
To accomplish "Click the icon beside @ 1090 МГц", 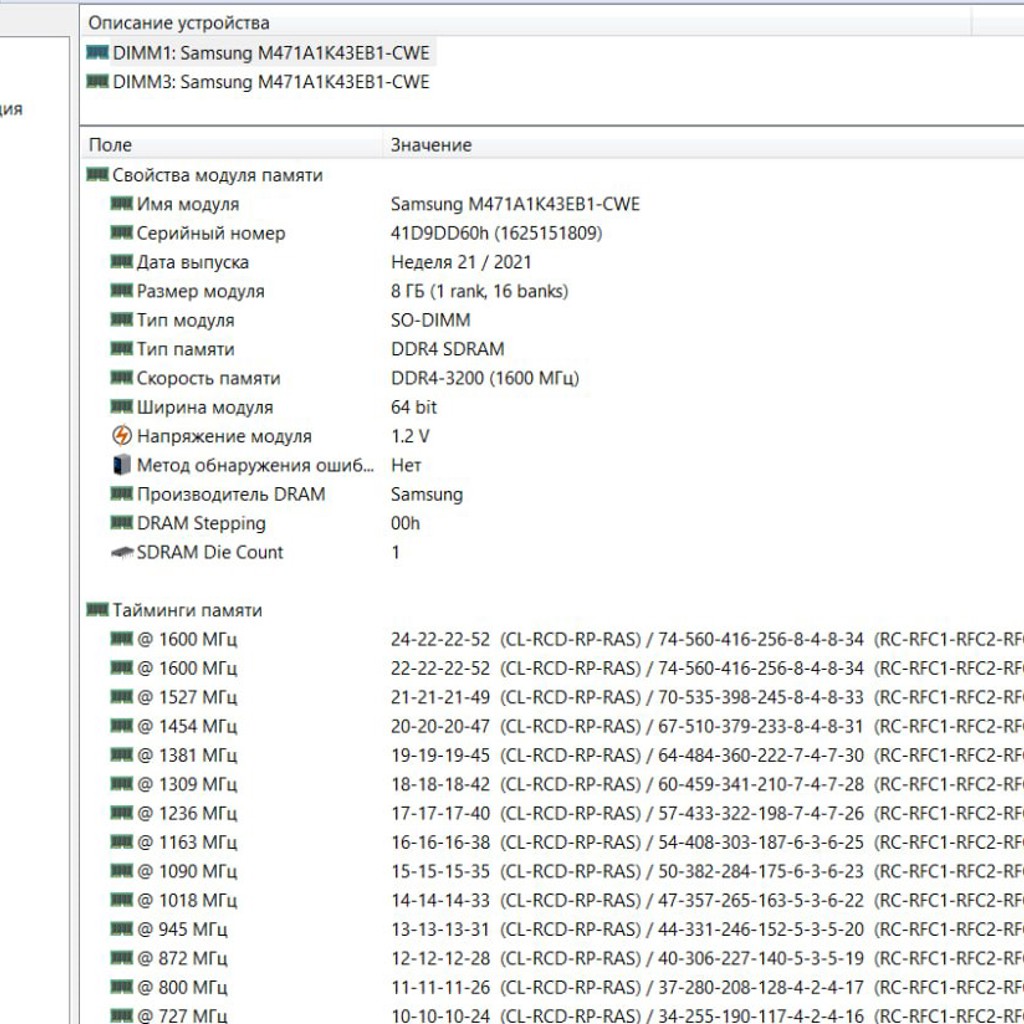I will [121, 871].
